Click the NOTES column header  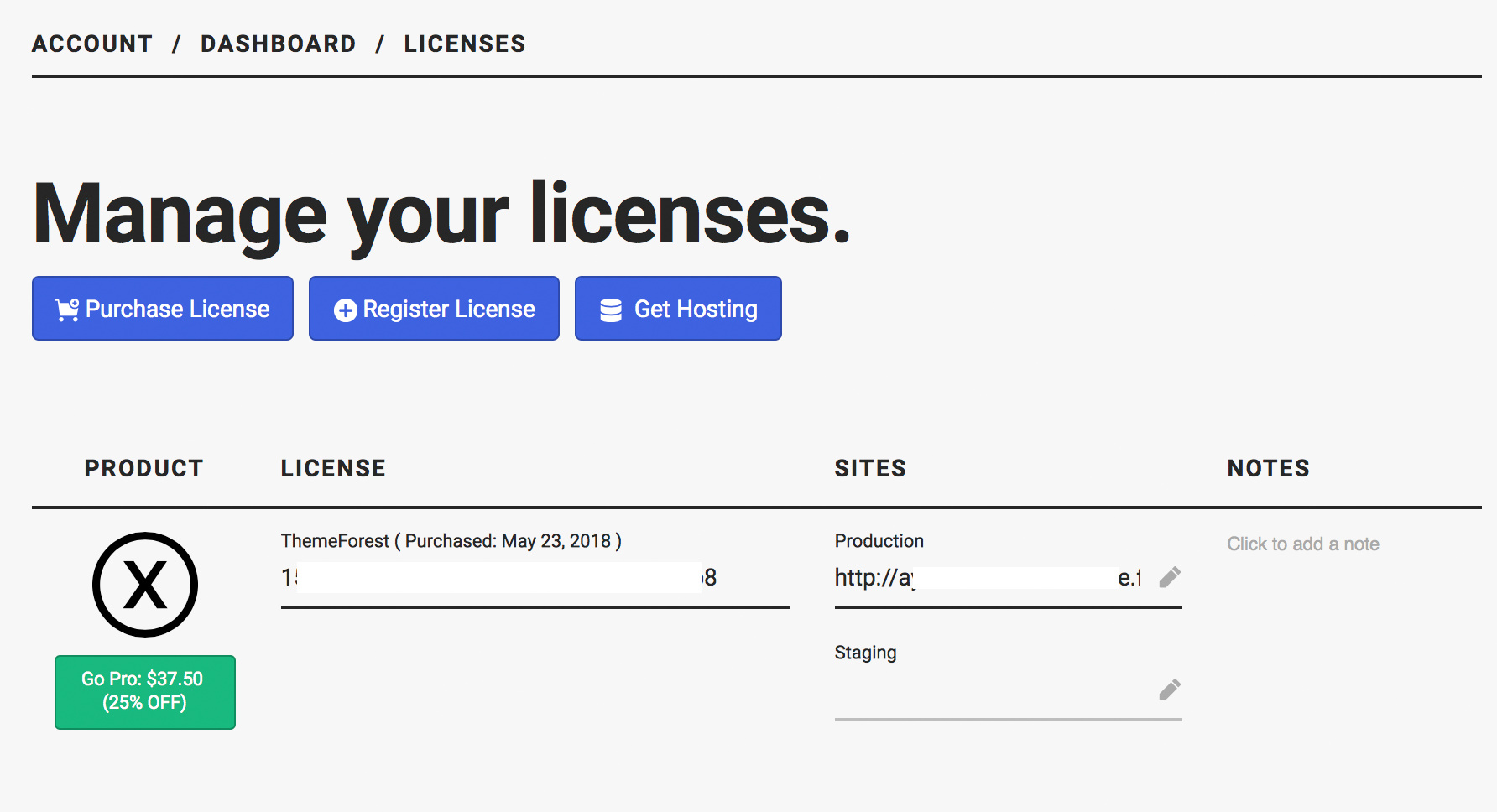click(x=1268, y=468)
